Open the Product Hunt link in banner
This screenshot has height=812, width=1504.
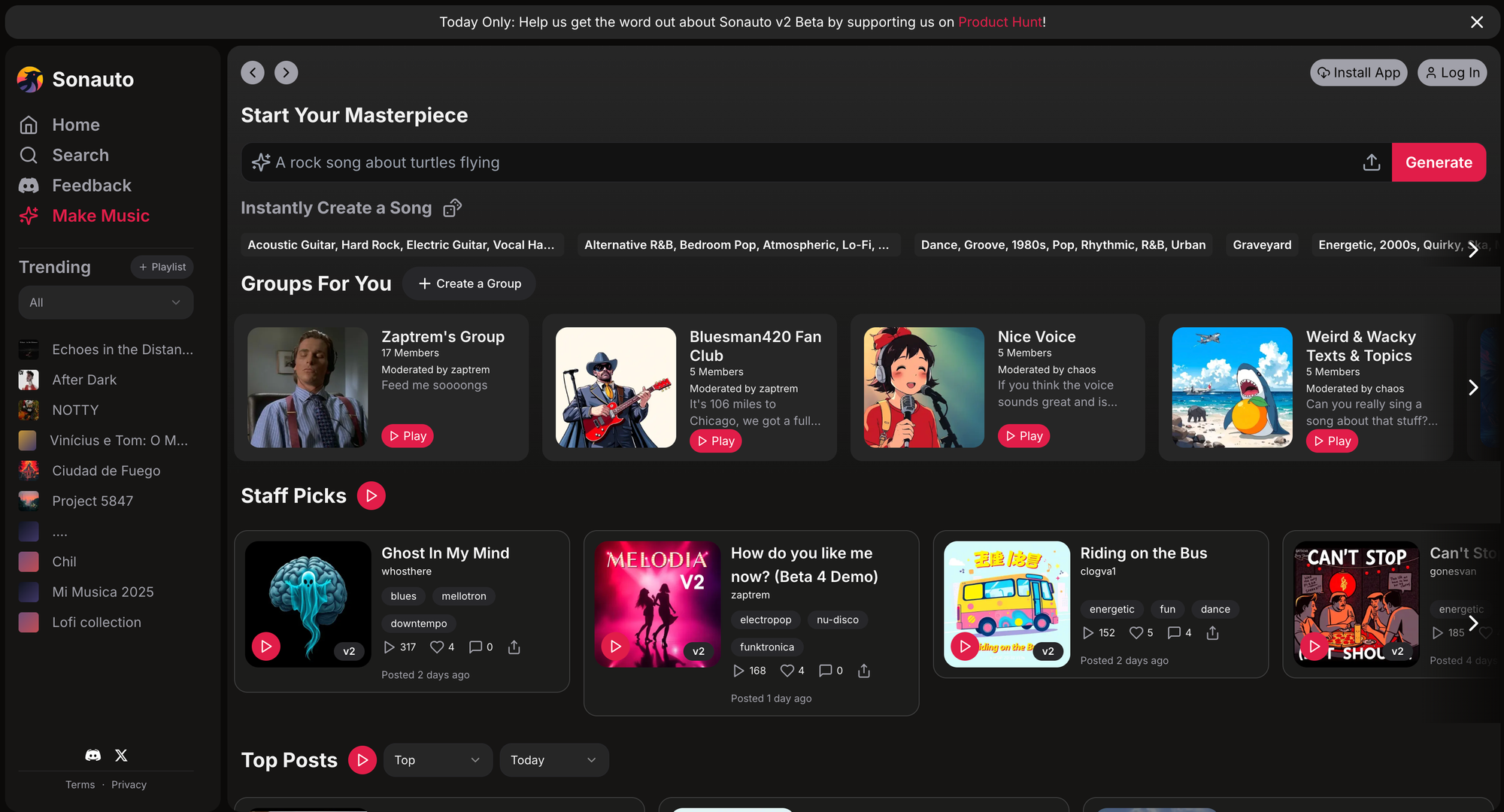click(1000, 22)
